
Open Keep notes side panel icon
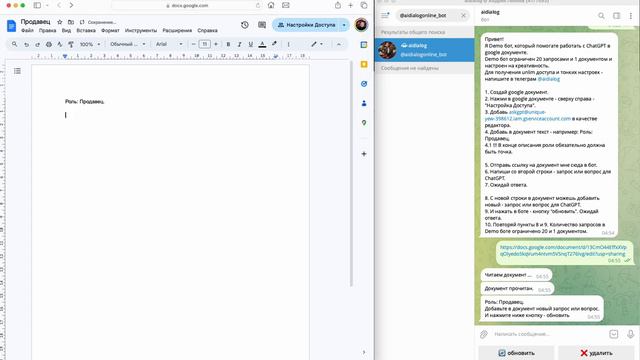tap(364, 64)
